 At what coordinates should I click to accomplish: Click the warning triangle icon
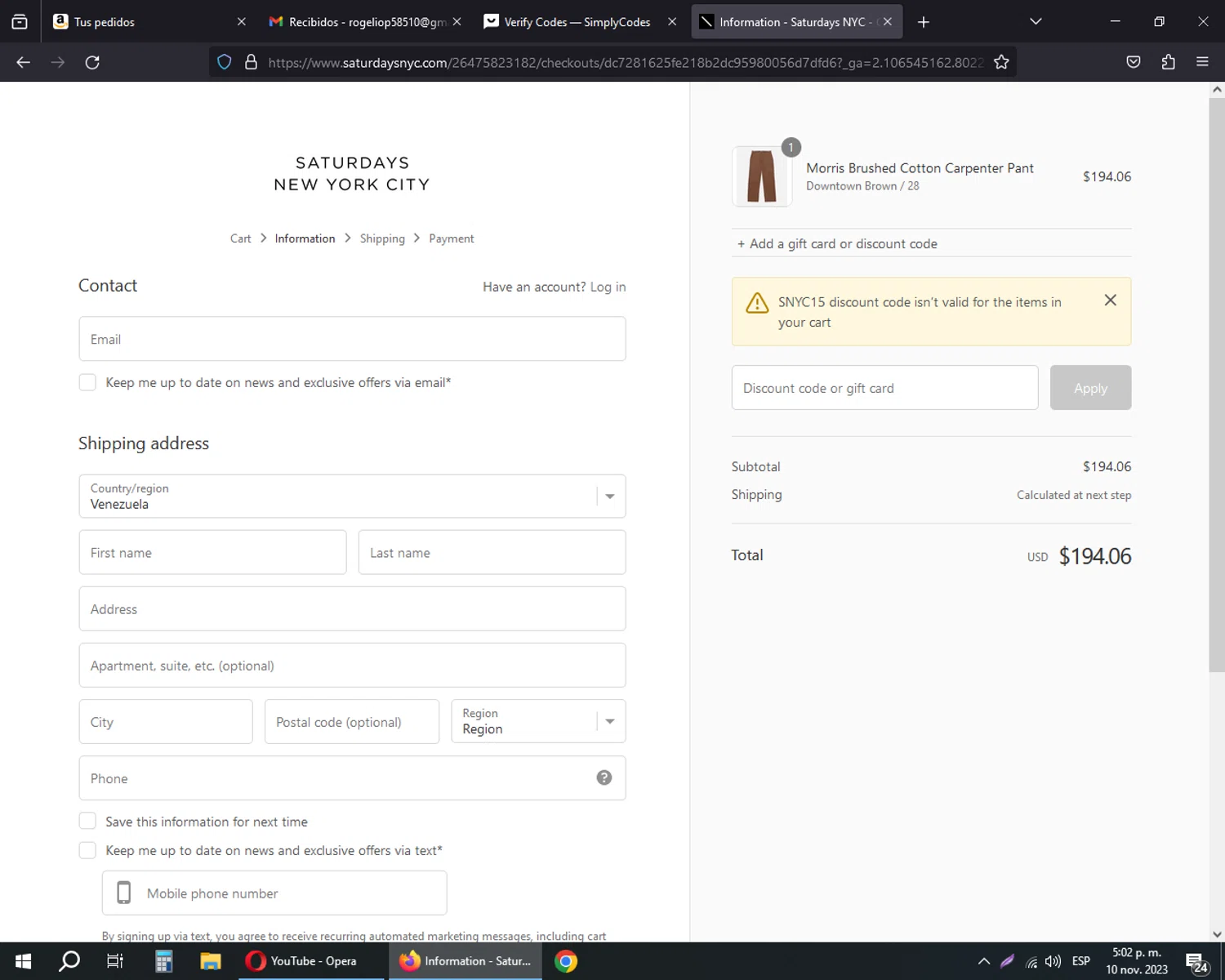coord(757,303)
